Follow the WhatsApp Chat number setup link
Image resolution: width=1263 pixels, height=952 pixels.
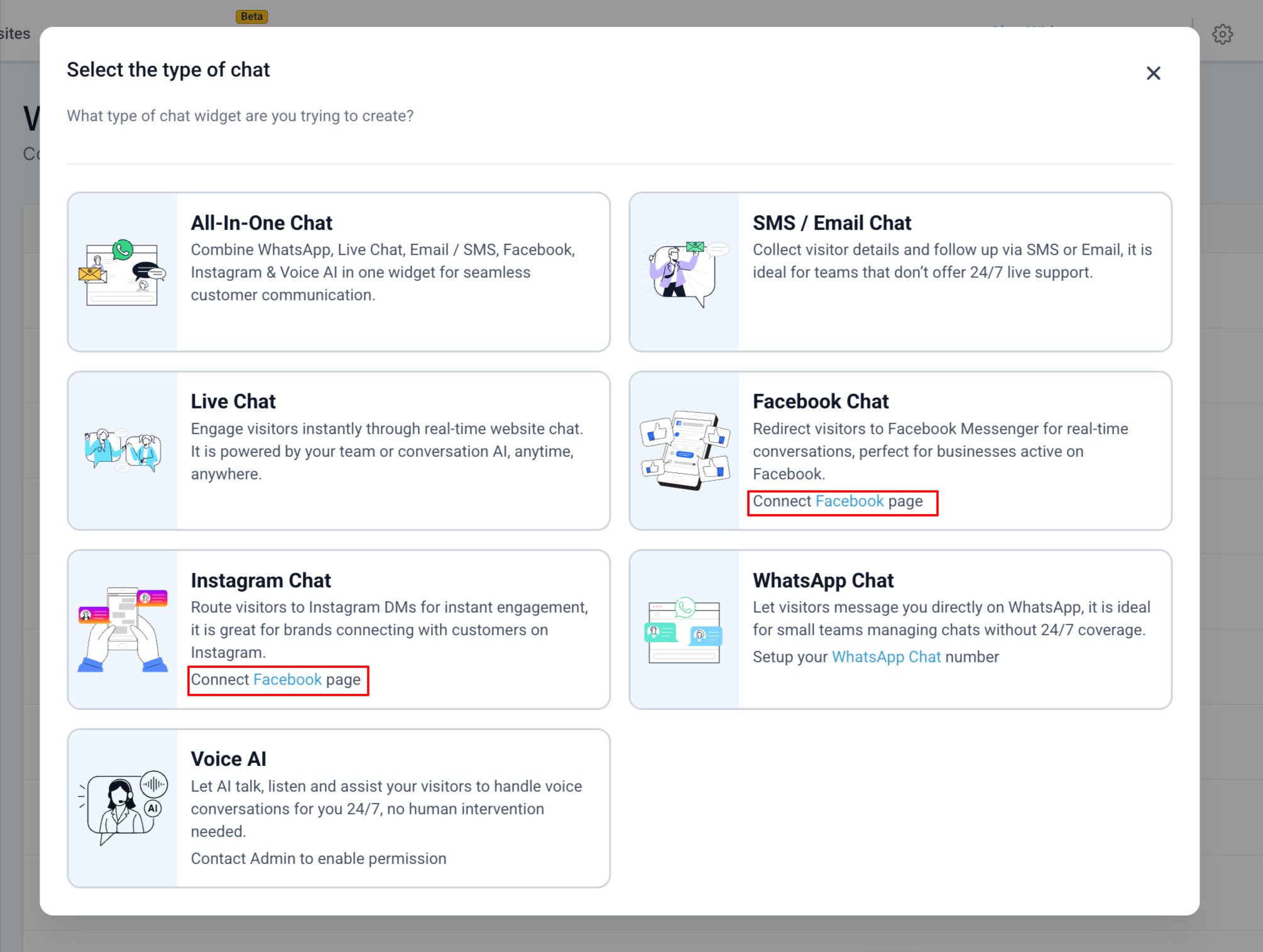click(886, 657)
